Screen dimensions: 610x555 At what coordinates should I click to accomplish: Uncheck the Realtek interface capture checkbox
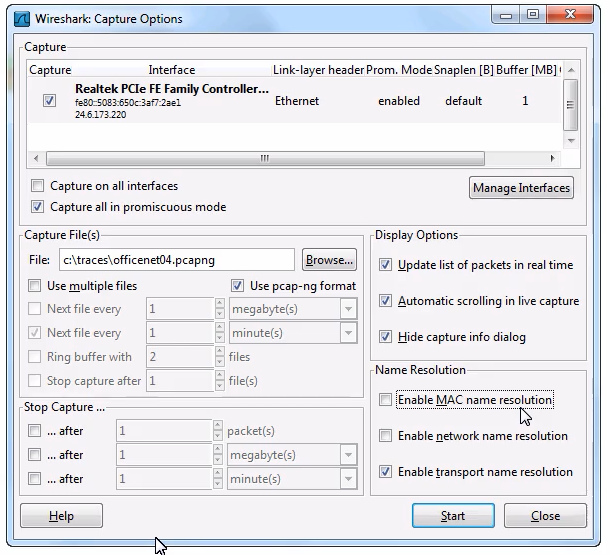click(49, 101)
